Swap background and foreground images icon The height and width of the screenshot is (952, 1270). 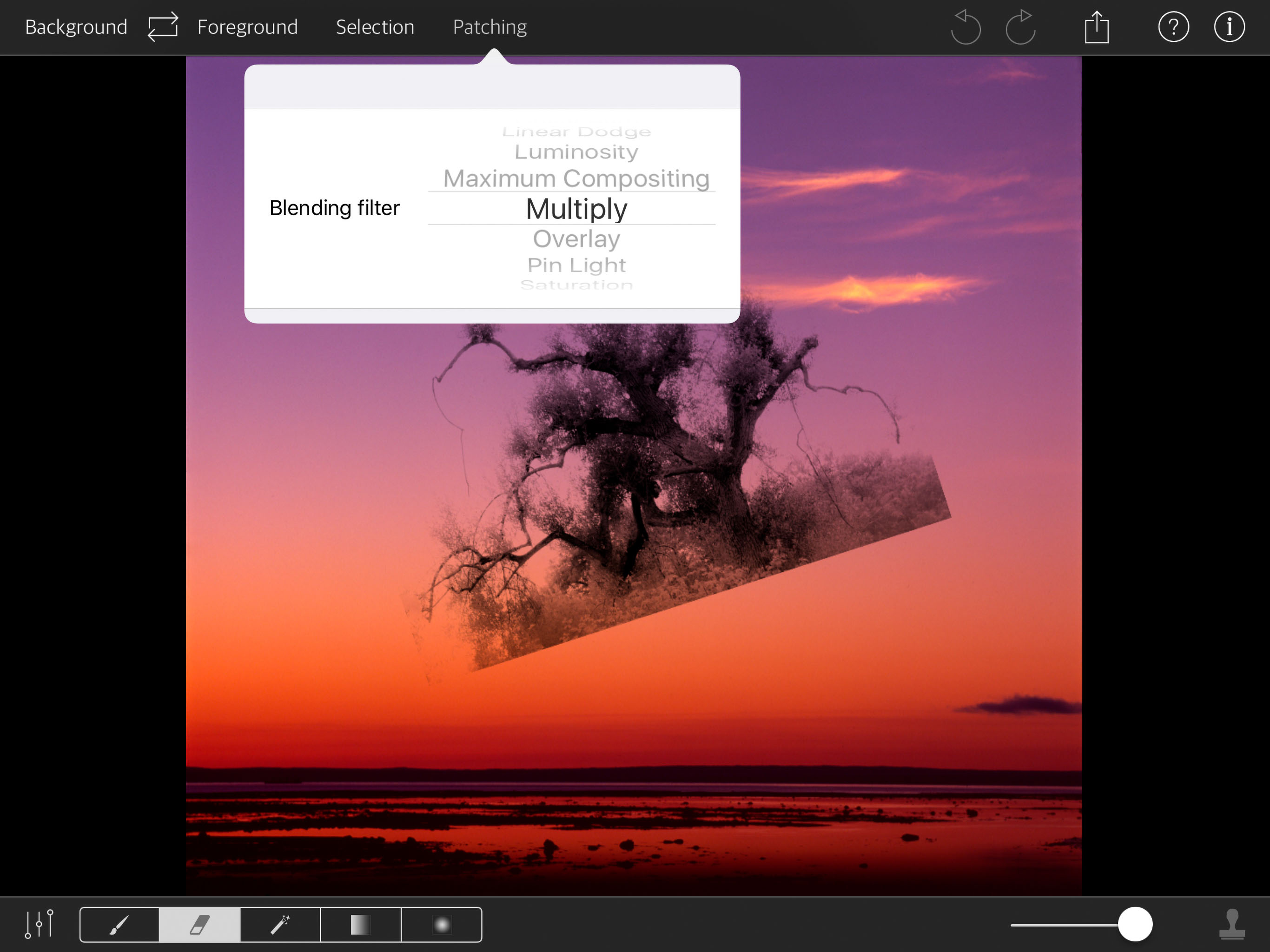pos(163,27)
